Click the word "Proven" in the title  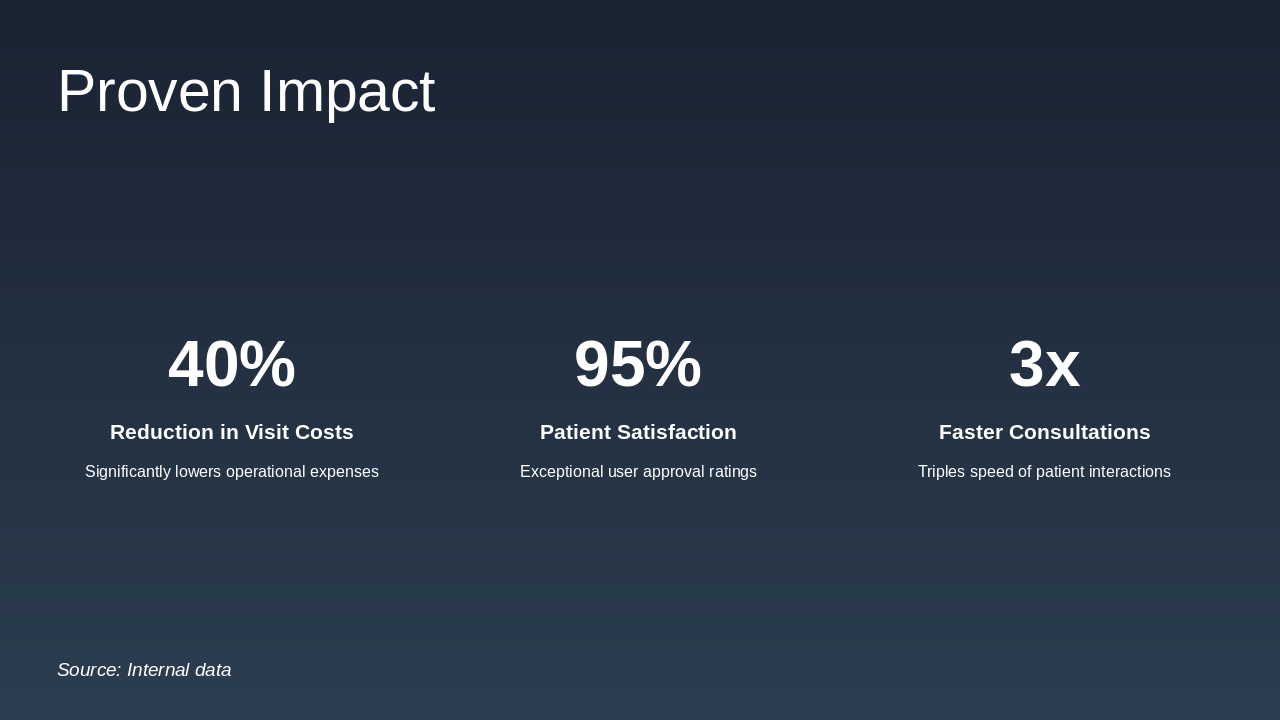[x=150, y=91]
